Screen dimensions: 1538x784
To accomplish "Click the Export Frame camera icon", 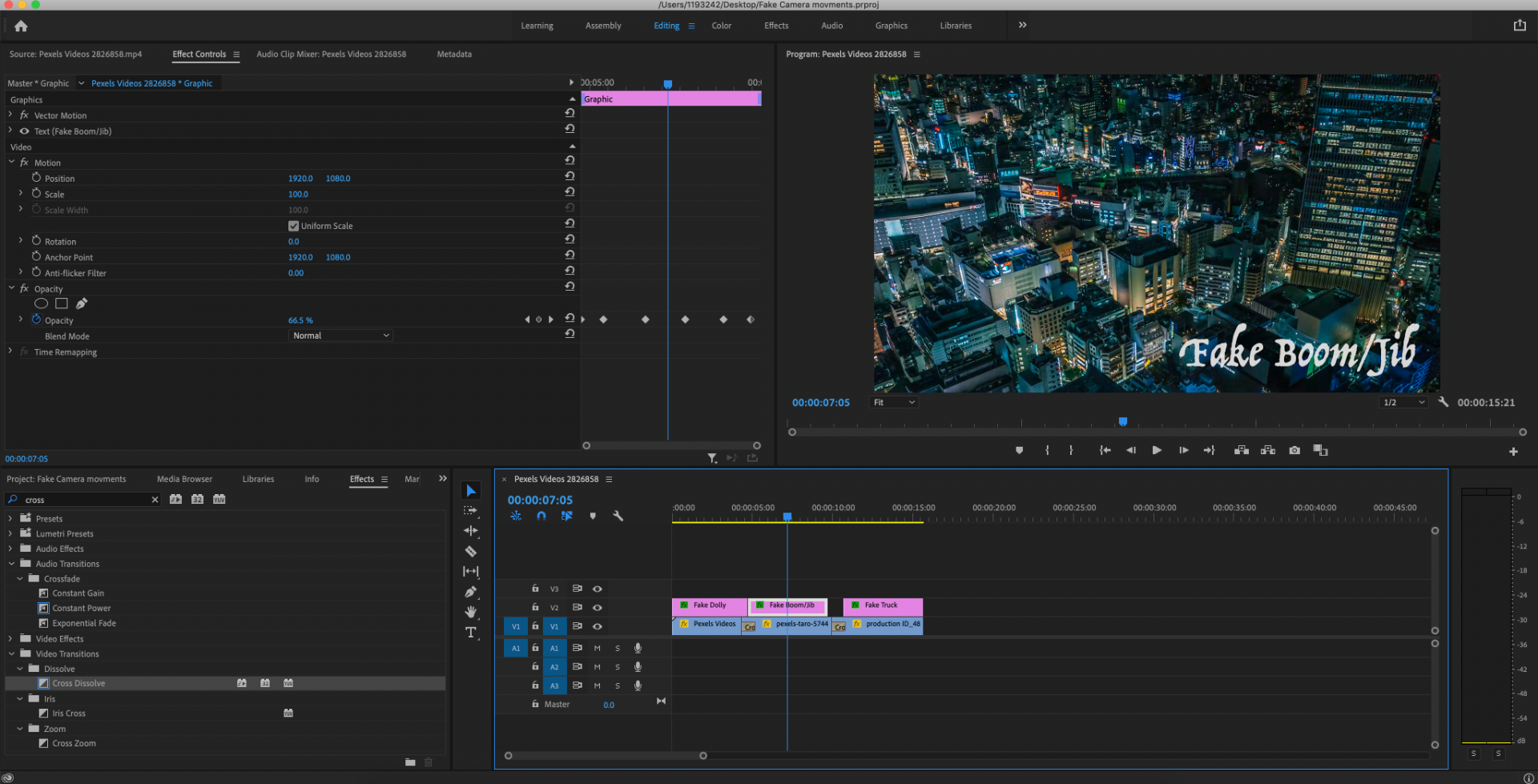I will tap(1294, 450).
